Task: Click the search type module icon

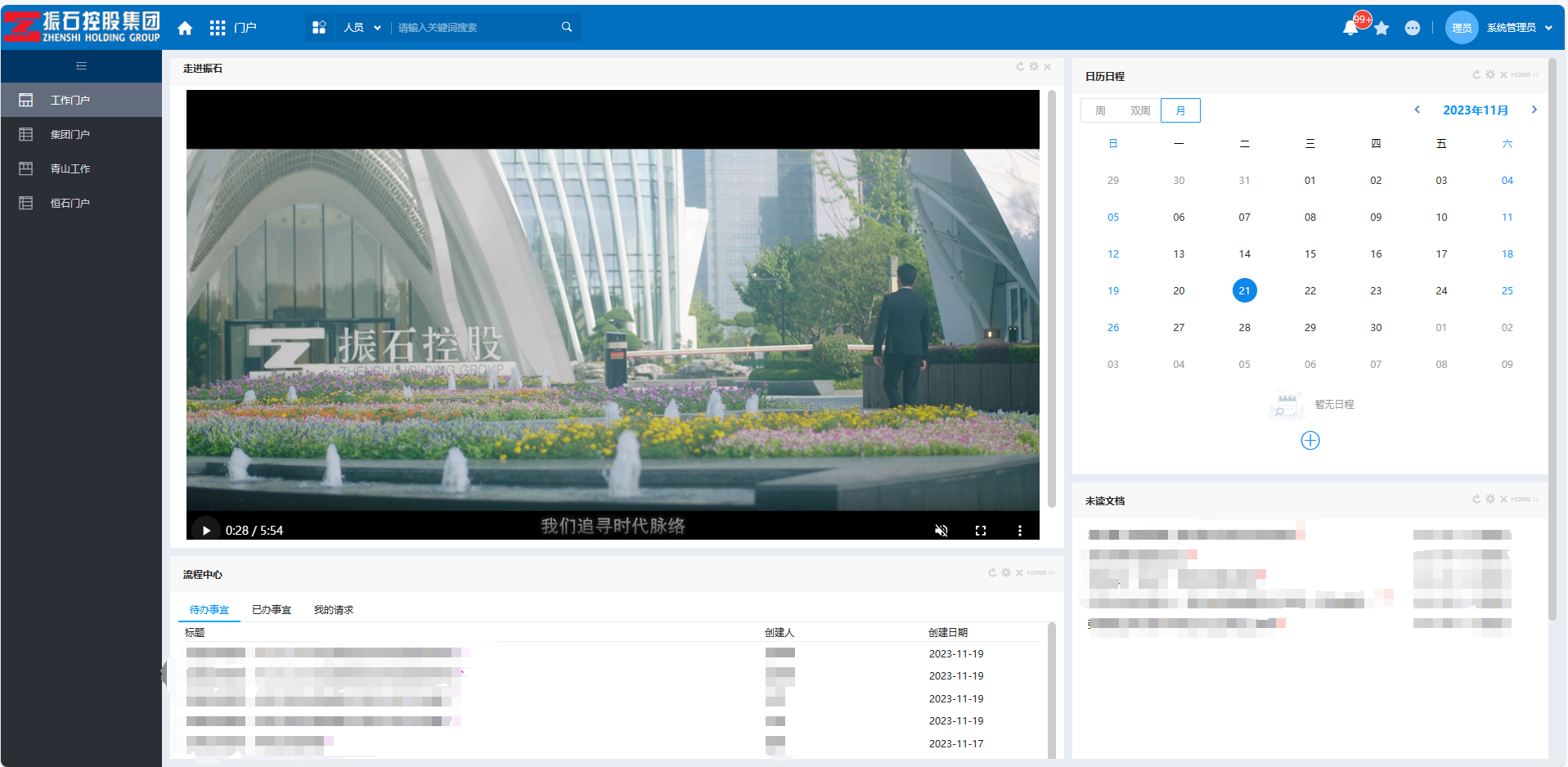Action: tap(319, 27)
